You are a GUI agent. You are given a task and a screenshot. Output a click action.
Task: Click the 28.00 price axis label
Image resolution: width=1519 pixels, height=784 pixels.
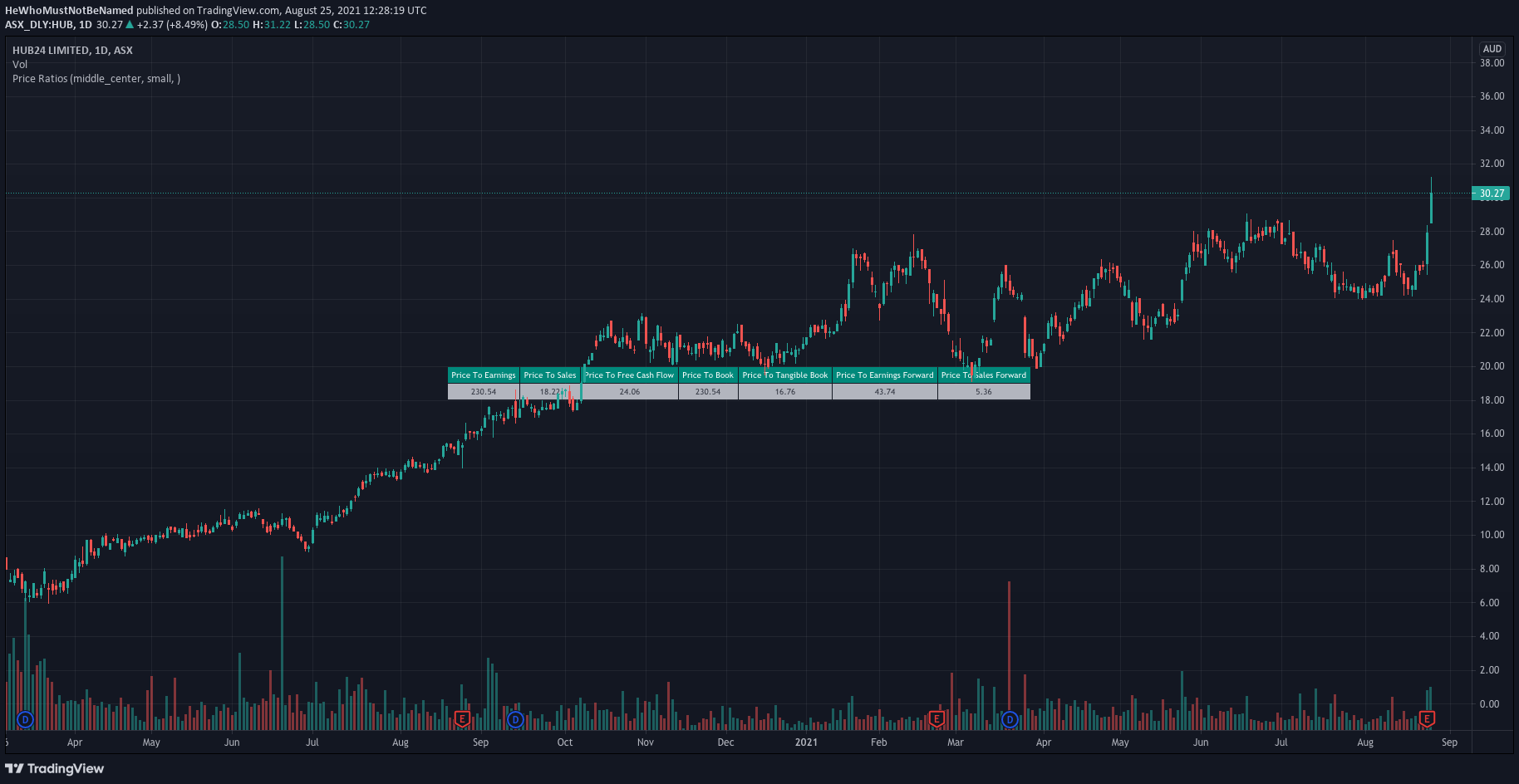pyautogui.click(x=1492, y=232)
